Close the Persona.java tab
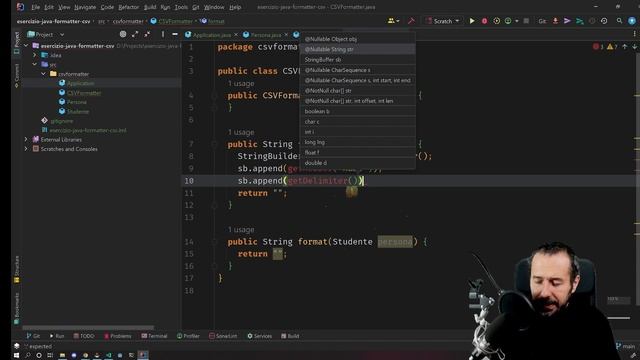The width and height of the screenshot is (640, 360). pyautogui.click(x=286, y=35)
